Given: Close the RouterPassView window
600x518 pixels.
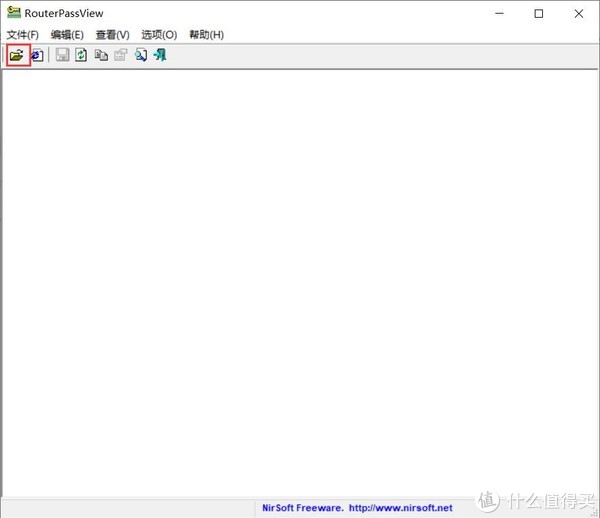Looking at the screenshot, I should point(580,13).
